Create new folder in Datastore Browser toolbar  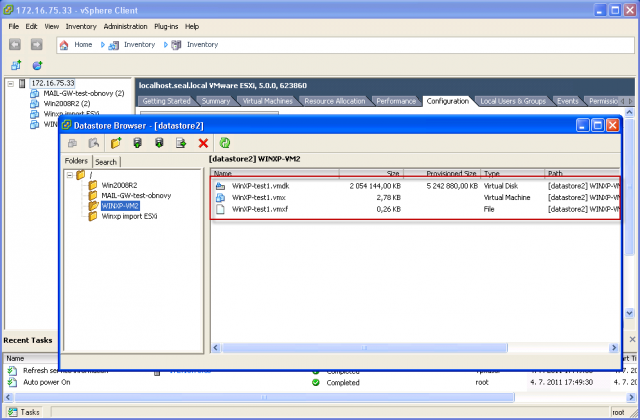(116, 143)
